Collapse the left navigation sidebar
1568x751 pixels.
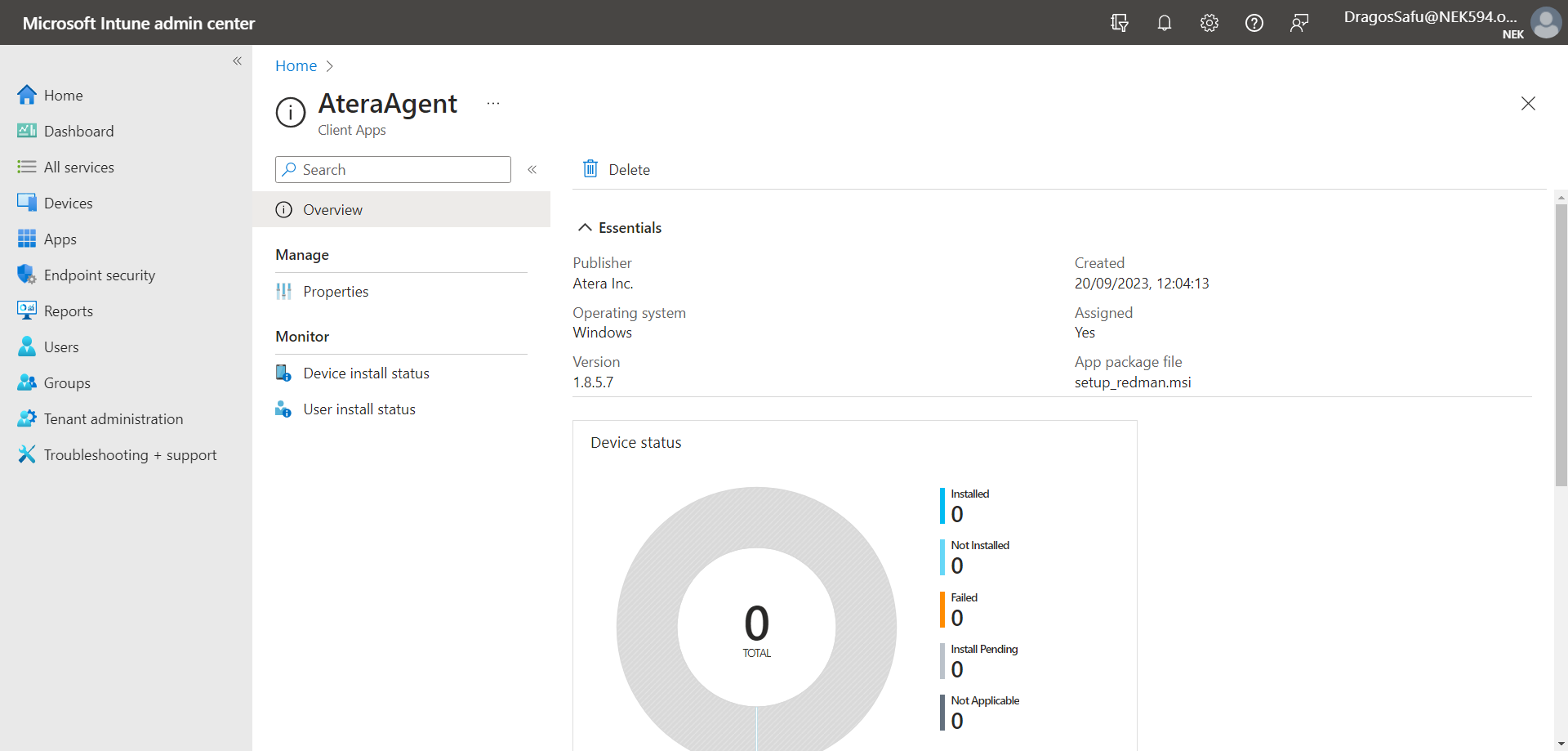click(238, 61)
